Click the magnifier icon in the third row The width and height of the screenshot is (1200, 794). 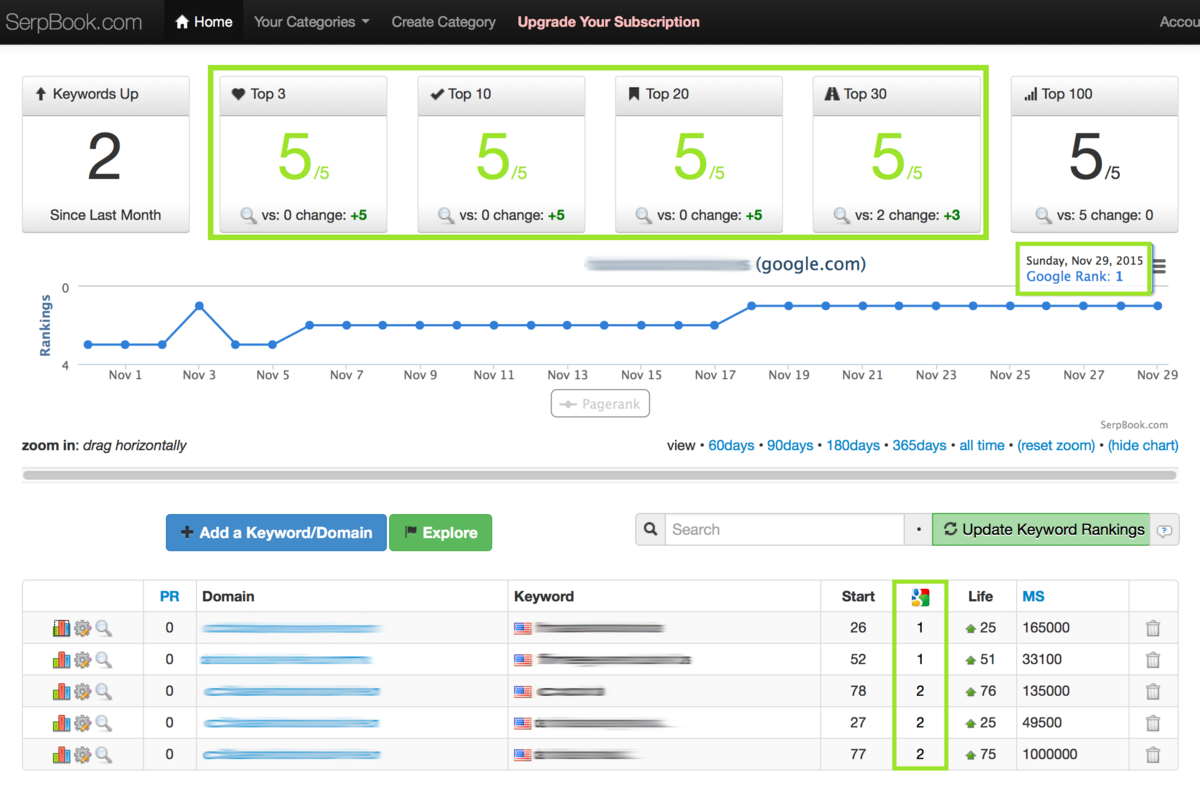pos(103,691)
